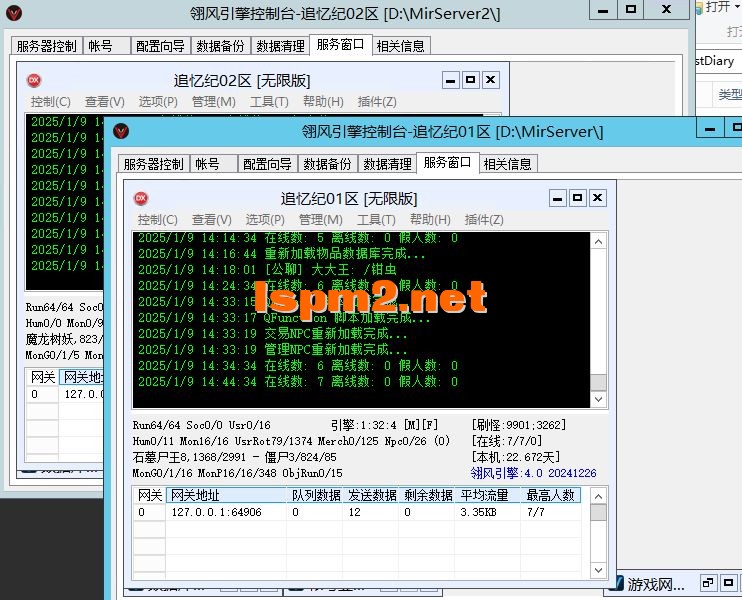
Task: Switch to 数据清理 tab in 追忆纪01区 console
Action: pos(388,164)
